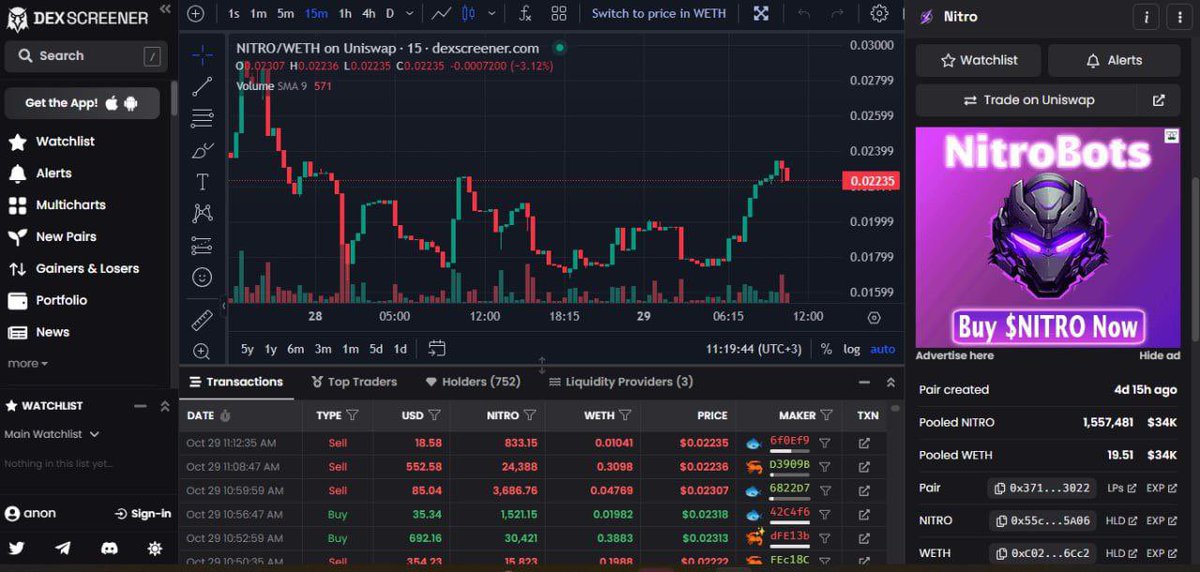Click the Trade on Uniswap button
The image size is (1200, 572).
(1027, 100)
